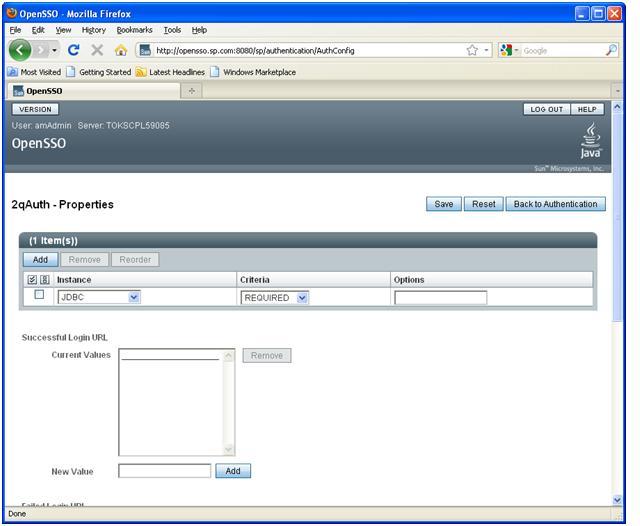Screen dimensions: 640x526
Task: Click the site identity icon in address bar
Action: tap(145, 50)
